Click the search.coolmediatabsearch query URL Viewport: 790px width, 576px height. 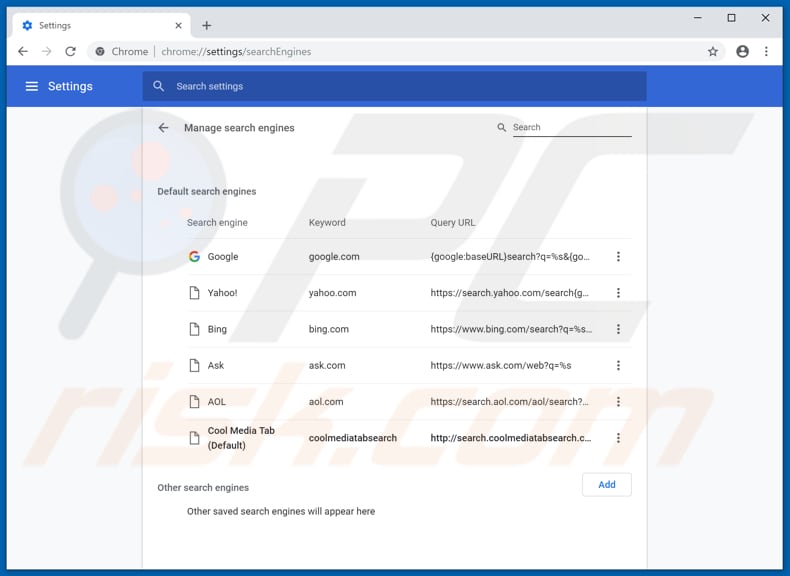tap(511, 438)
